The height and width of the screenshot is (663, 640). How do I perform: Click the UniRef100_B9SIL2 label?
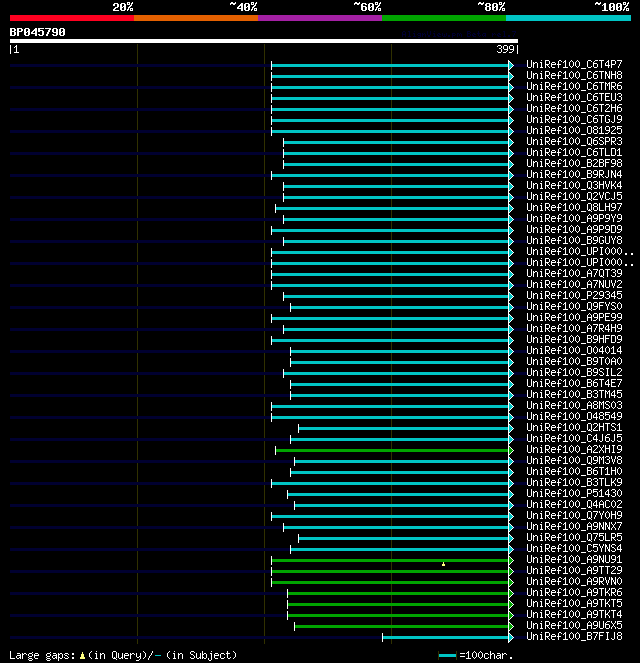pos(574,372)
